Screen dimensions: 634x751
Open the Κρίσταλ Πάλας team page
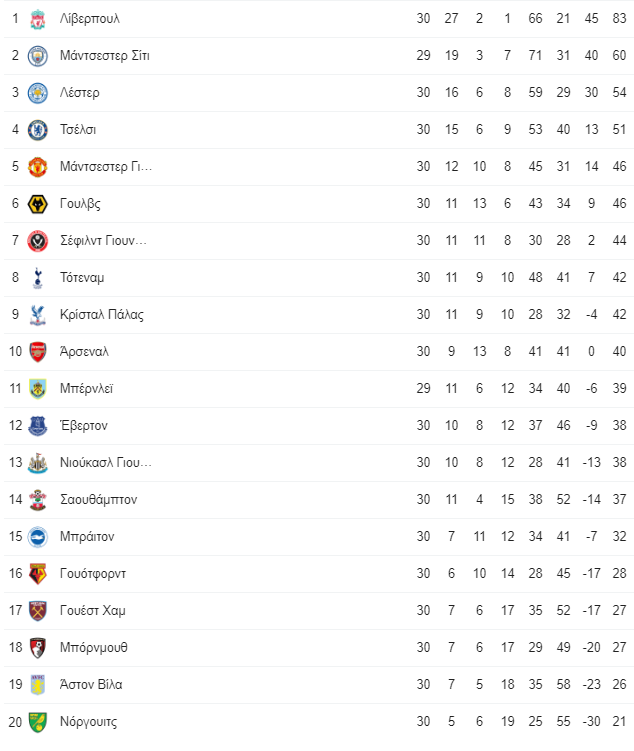click(x=102, y=315)
